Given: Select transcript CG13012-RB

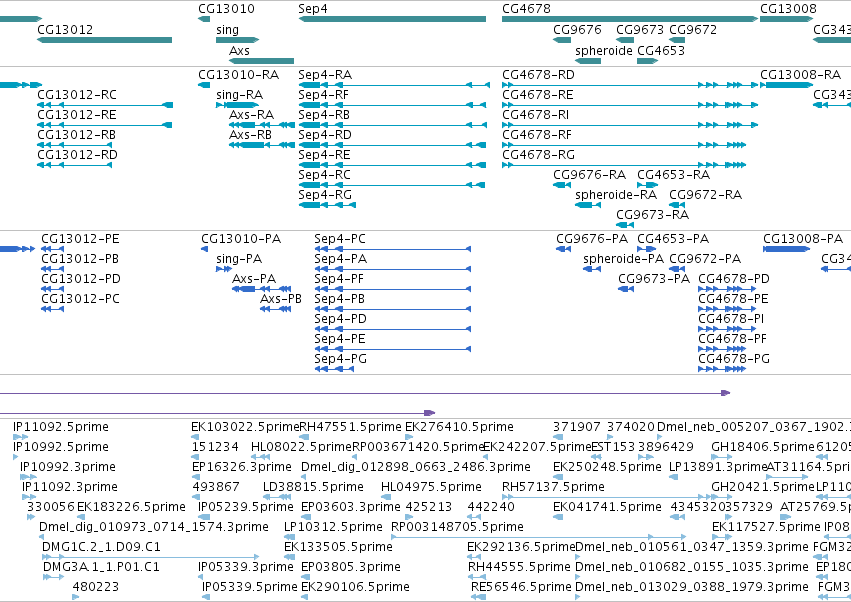Looking at the screenshot, I should click(76, 135).
